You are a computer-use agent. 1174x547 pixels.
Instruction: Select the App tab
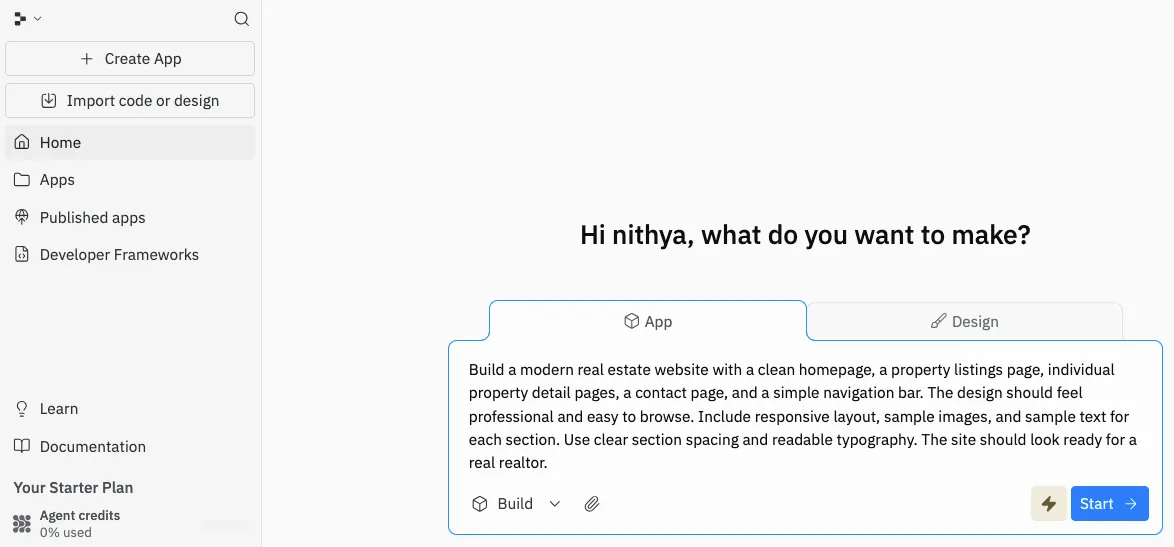[647, 321]
